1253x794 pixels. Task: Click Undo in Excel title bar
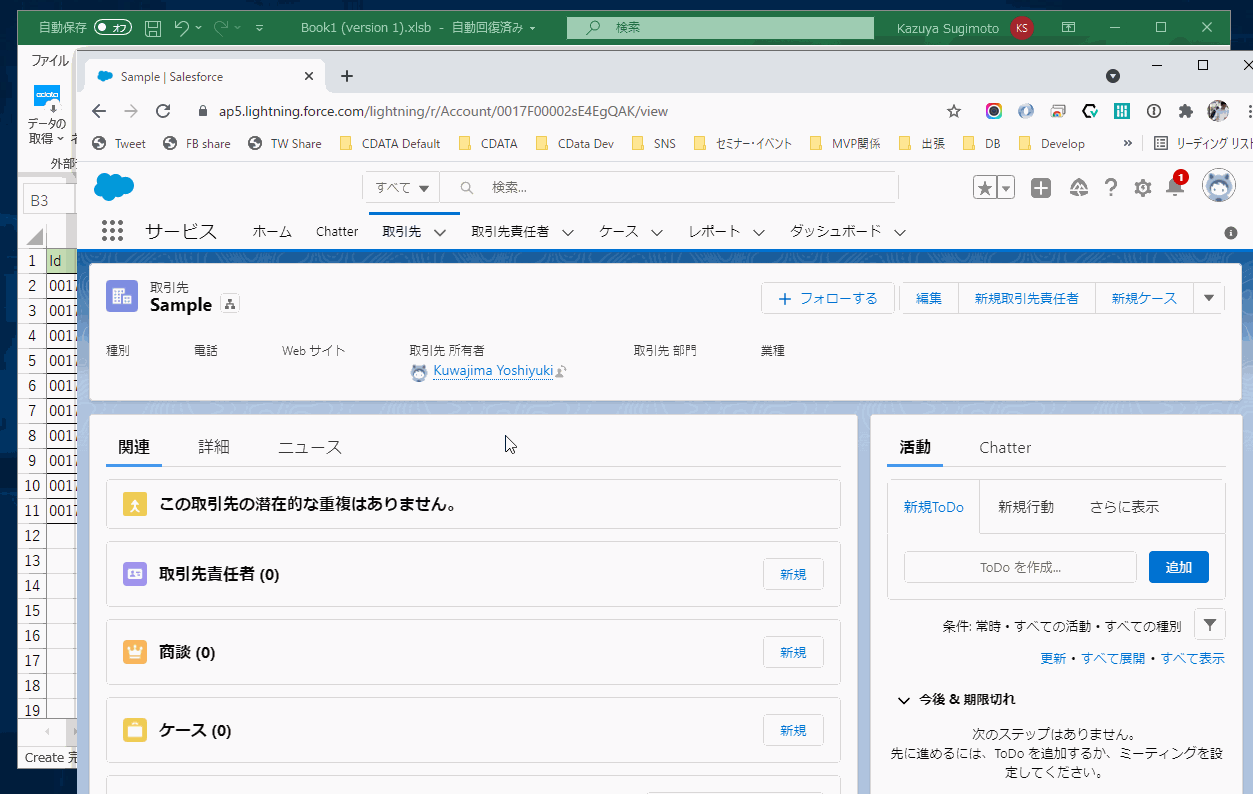(x=181, y=28)
